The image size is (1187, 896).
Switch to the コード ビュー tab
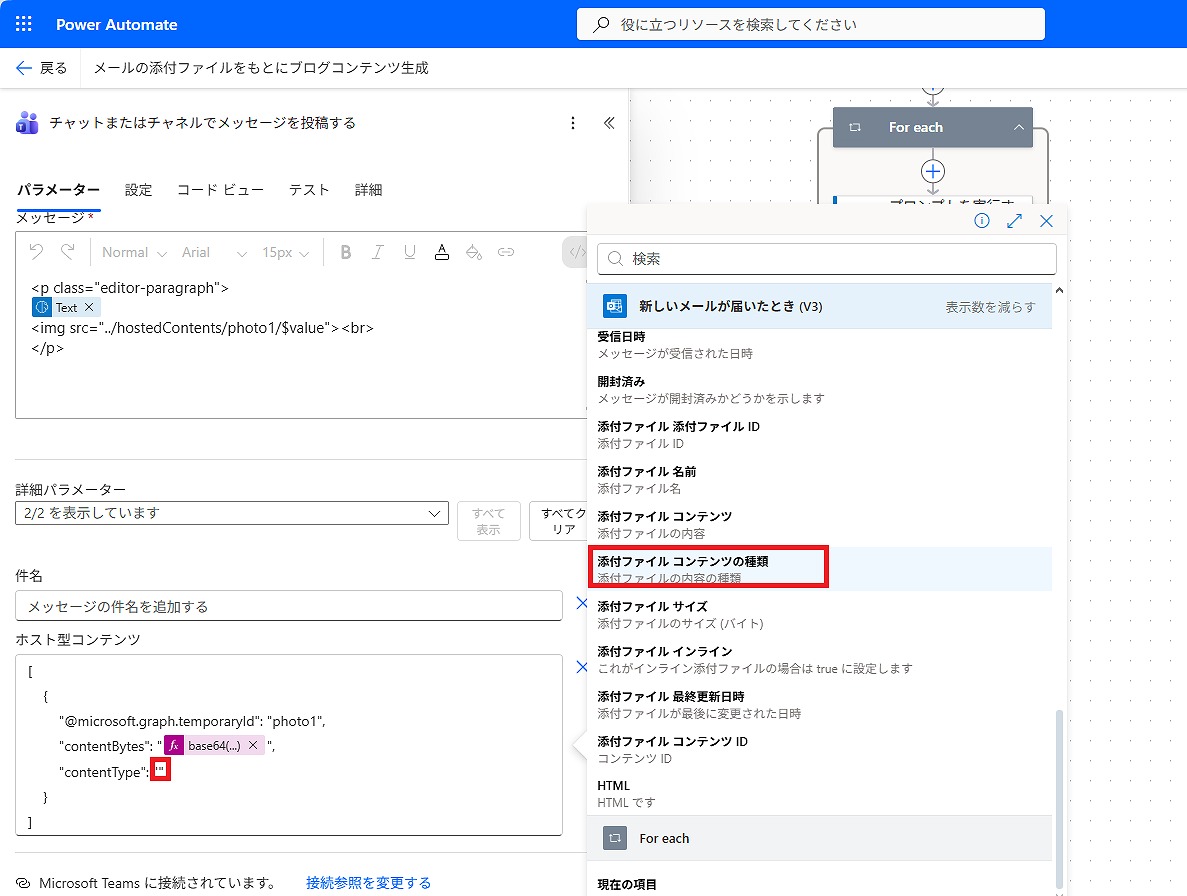(220, 190)
